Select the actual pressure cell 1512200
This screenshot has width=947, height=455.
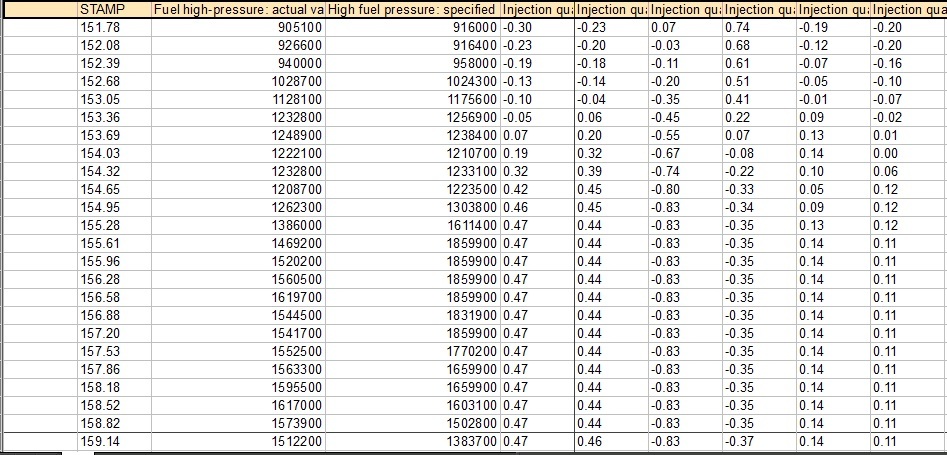click(x=238, y=441)
